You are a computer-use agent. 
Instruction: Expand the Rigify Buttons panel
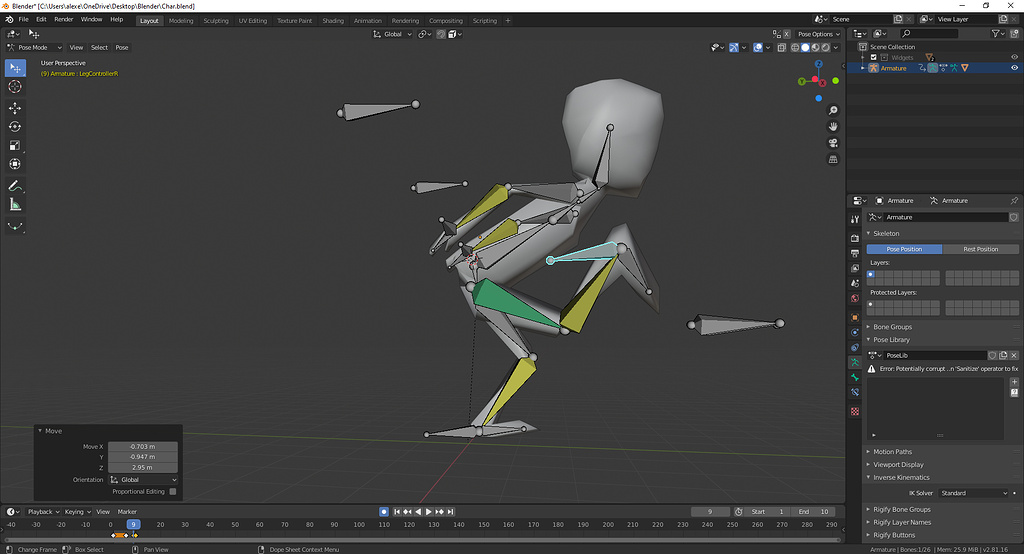(893, 535)
